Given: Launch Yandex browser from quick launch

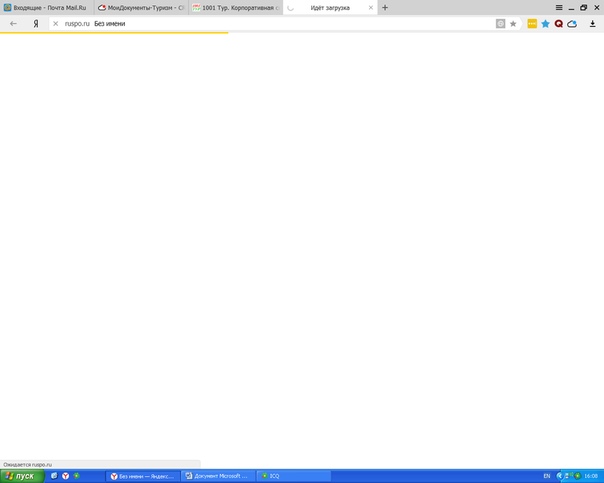Looking at the screenshot, I should [x=65, y=476].
